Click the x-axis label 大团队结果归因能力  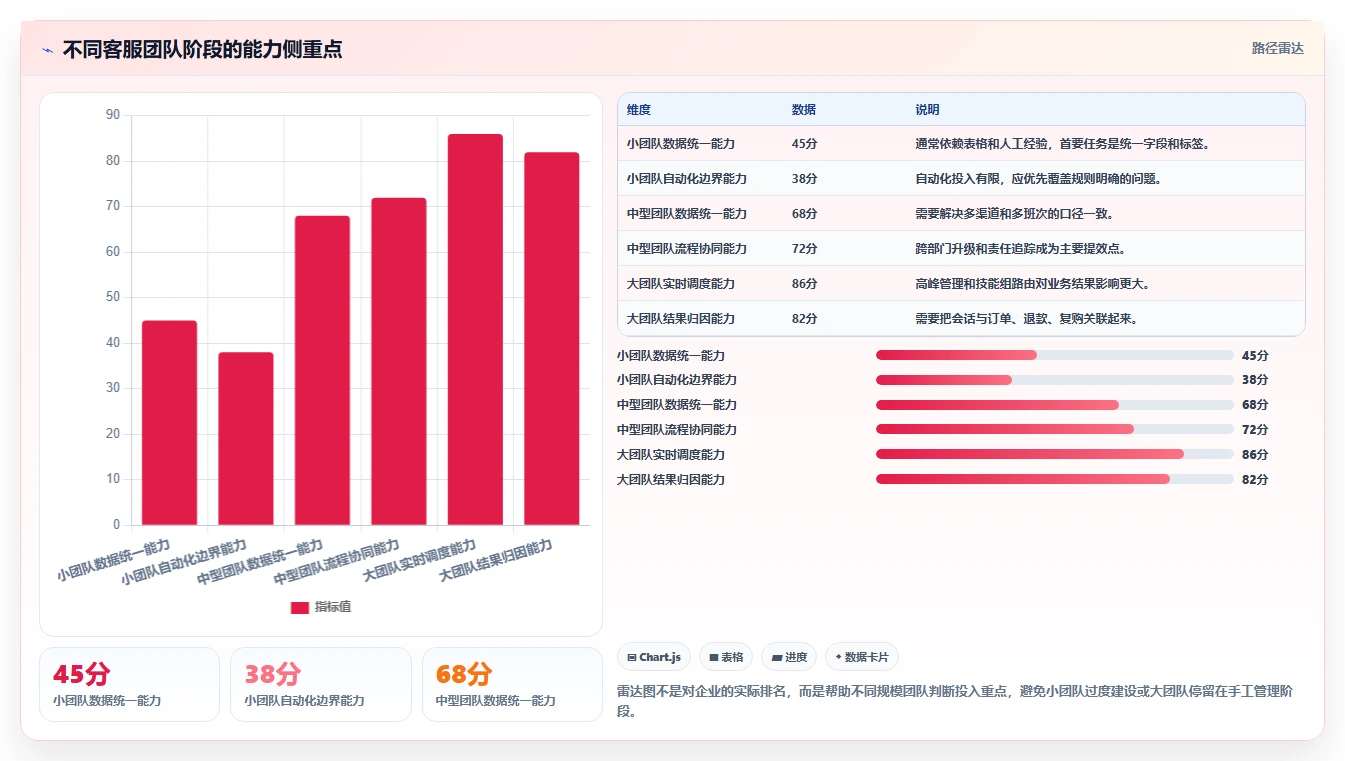pyautogui.click(x=496, y=560)
